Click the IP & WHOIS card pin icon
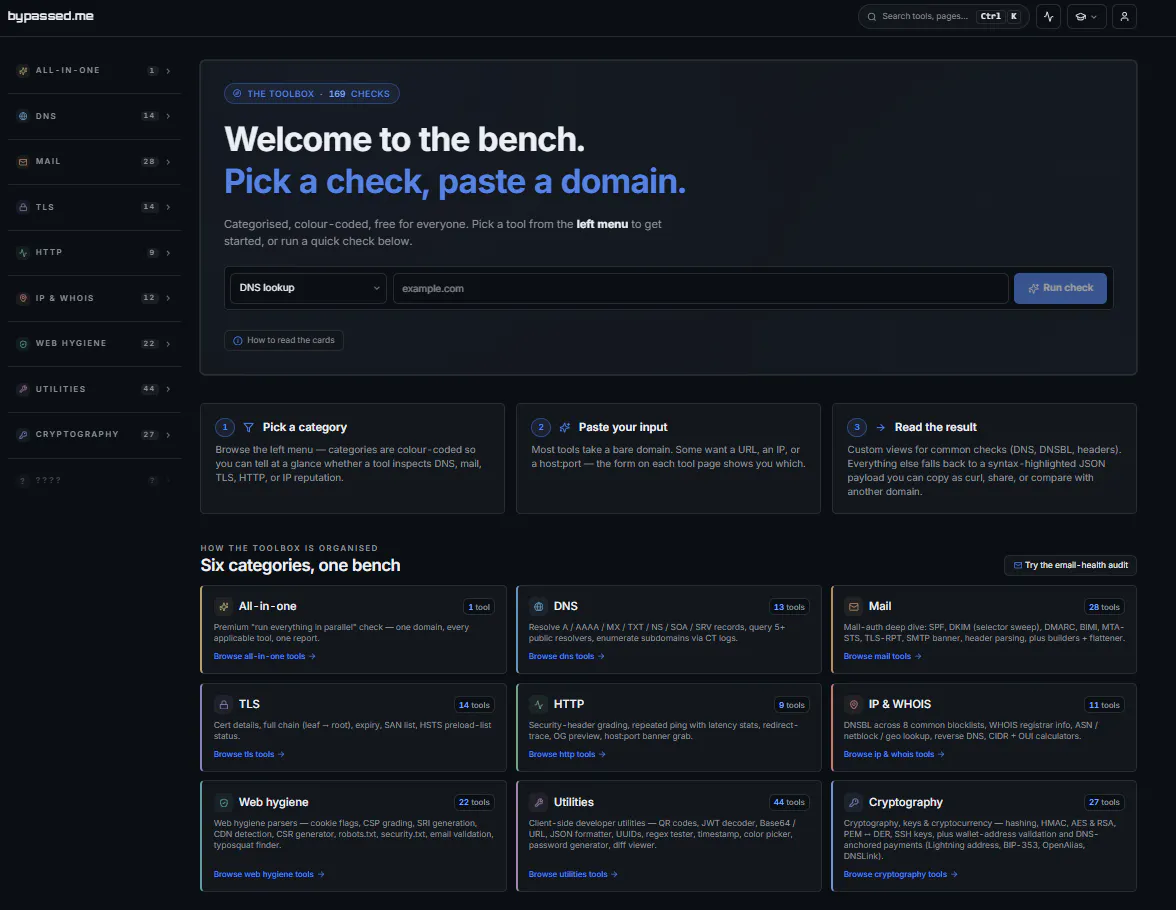1176x910 pixels. [854, 704]
